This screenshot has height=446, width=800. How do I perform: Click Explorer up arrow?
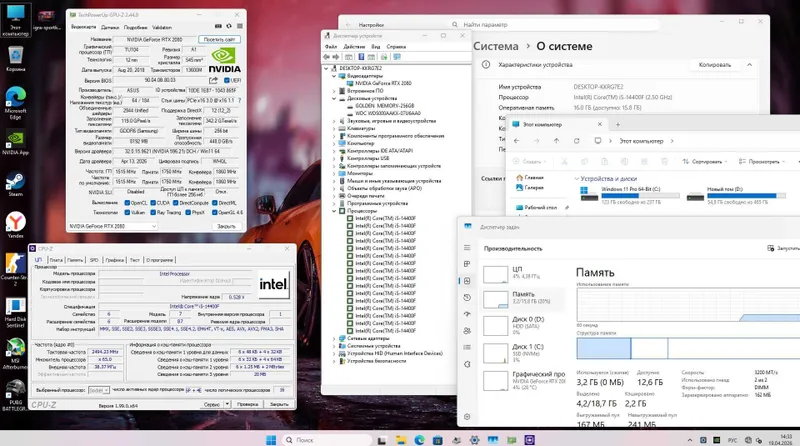[556, 141]
